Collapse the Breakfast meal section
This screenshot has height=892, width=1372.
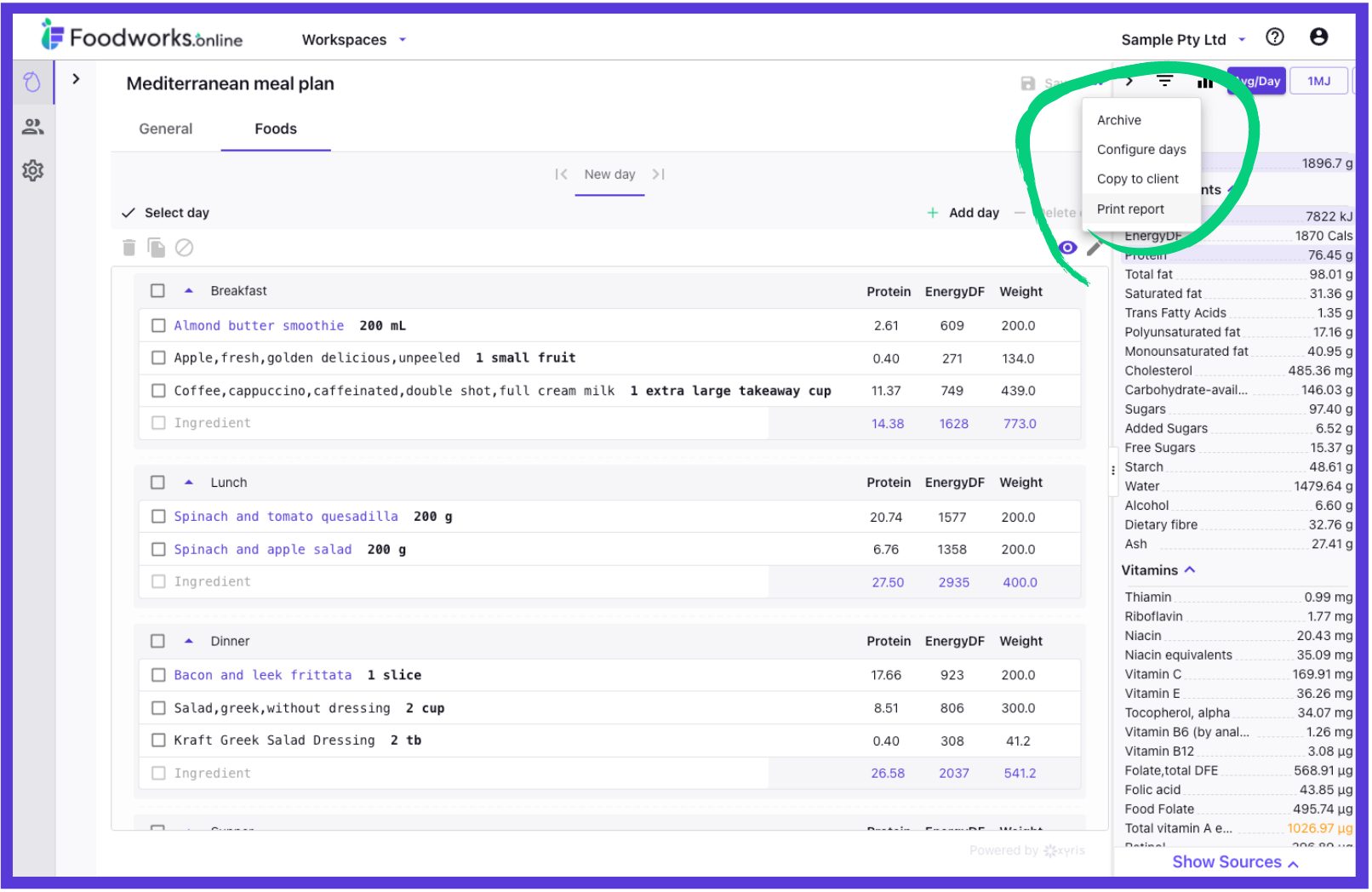(x=189, y=291)
